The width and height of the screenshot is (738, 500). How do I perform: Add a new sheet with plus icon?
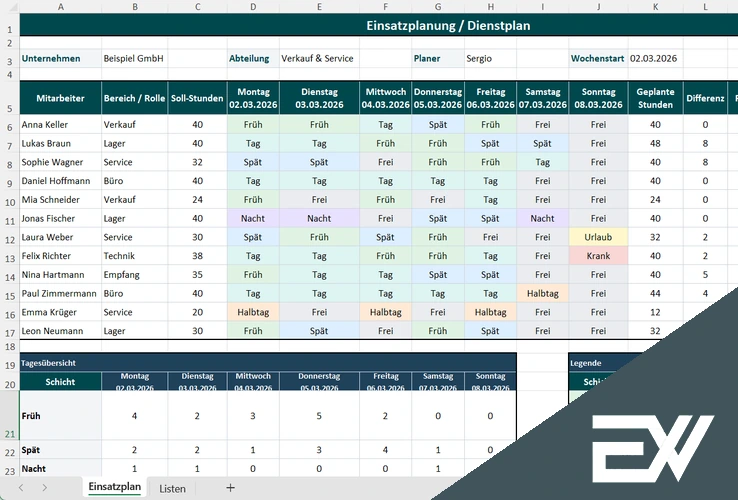click(x=230, y=488)
